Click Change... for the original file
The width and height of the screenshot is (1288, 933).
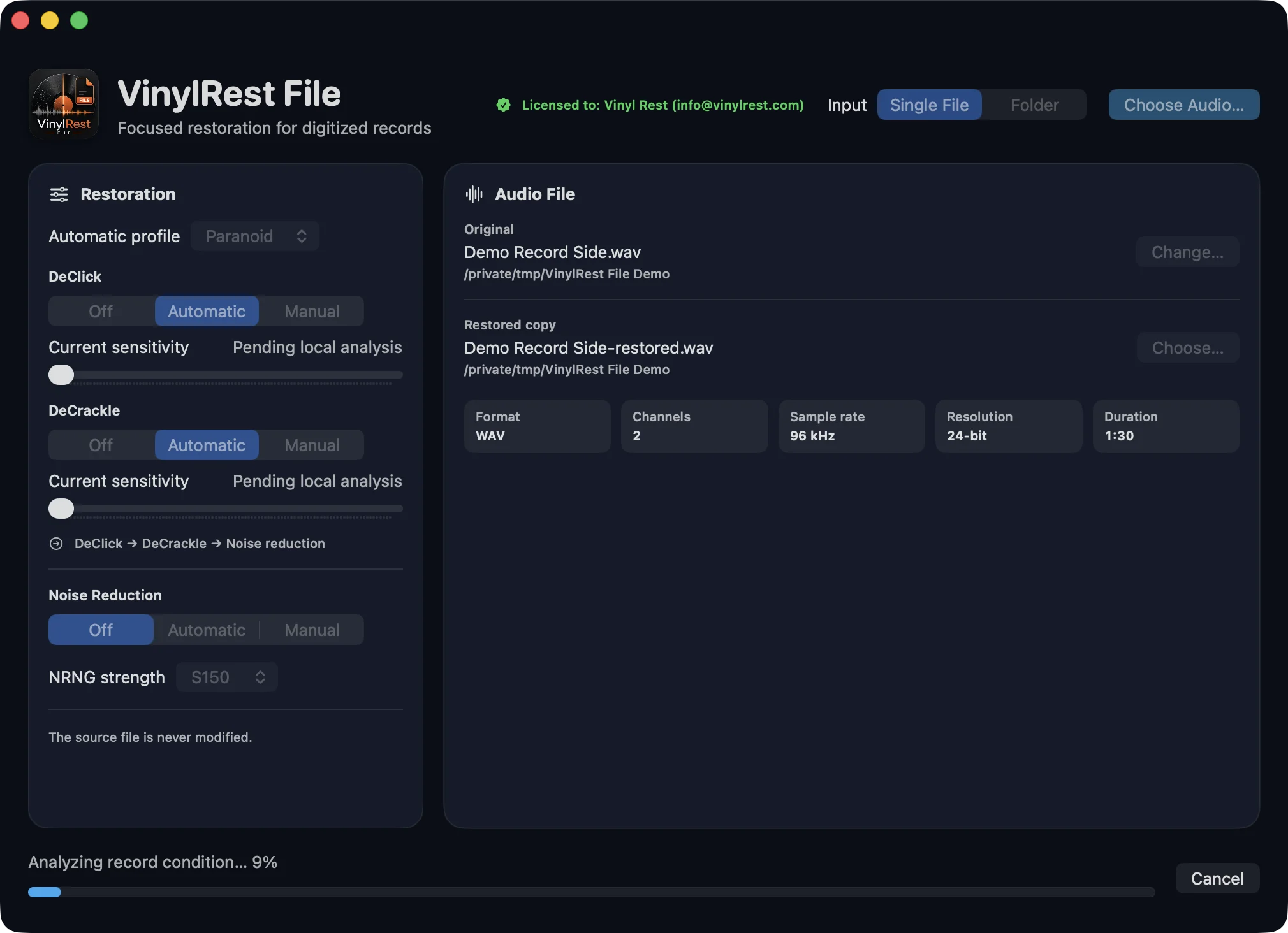(1187, 252)
